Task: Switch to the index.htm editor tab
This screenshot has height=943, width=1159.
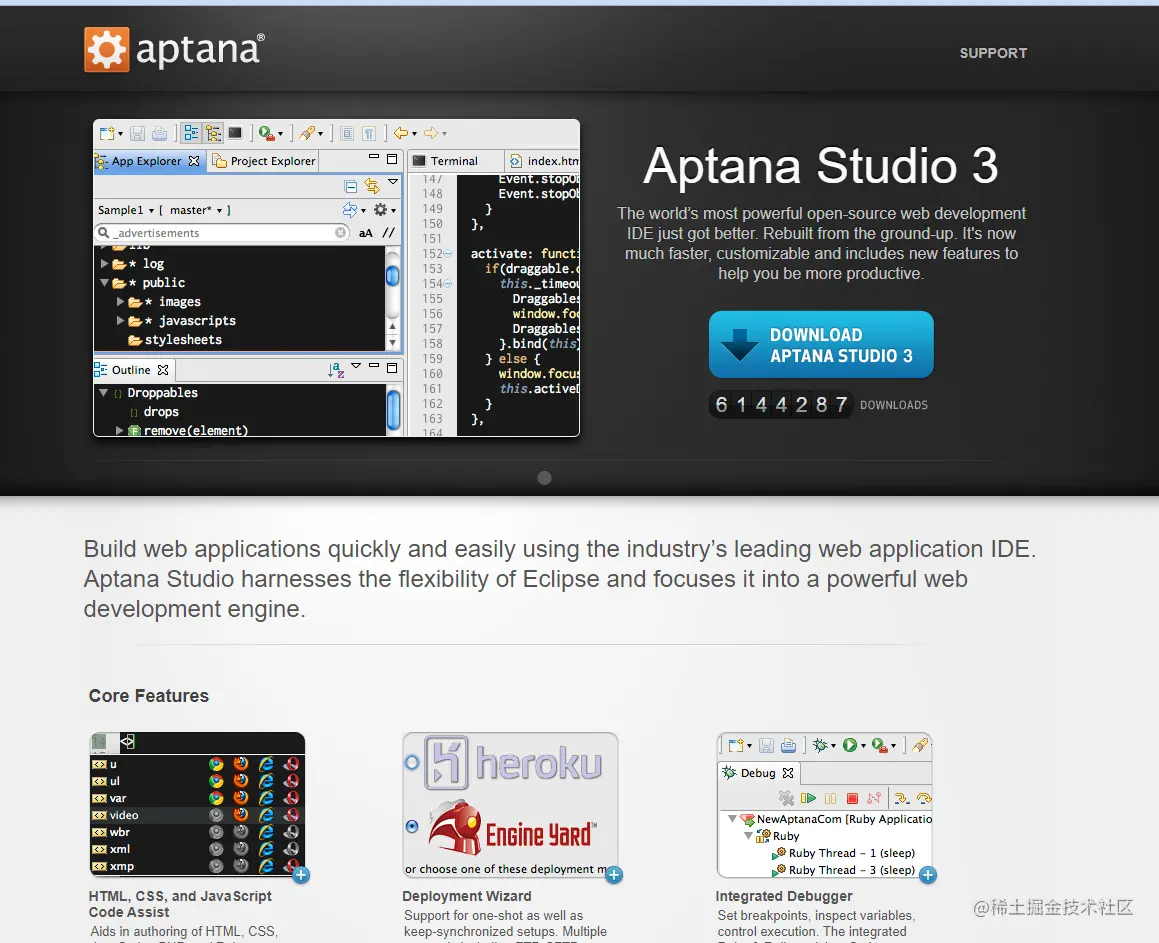Action: [545, 161]
